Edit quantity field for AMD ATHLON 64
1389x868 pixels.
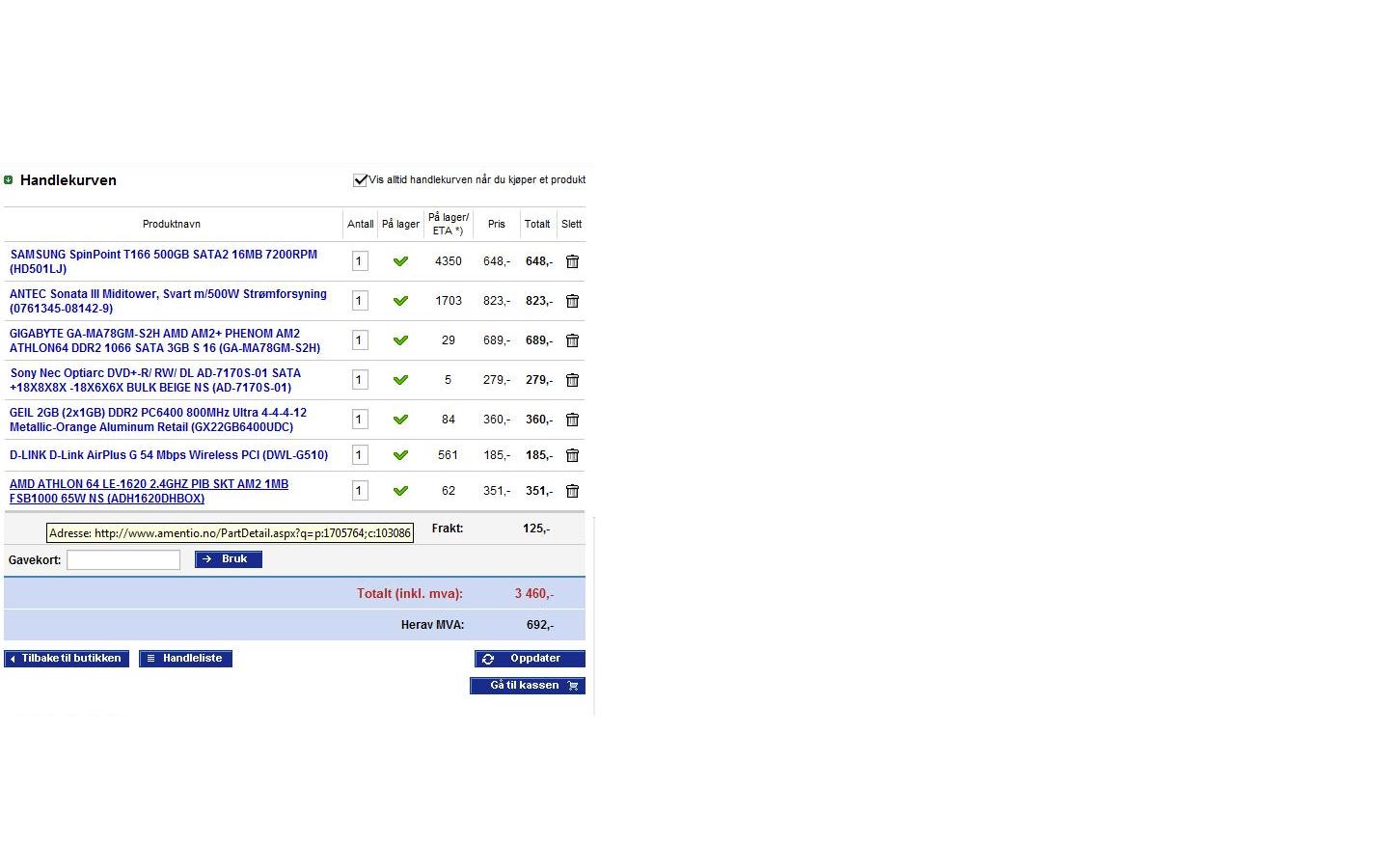click(x=360, y=491)
